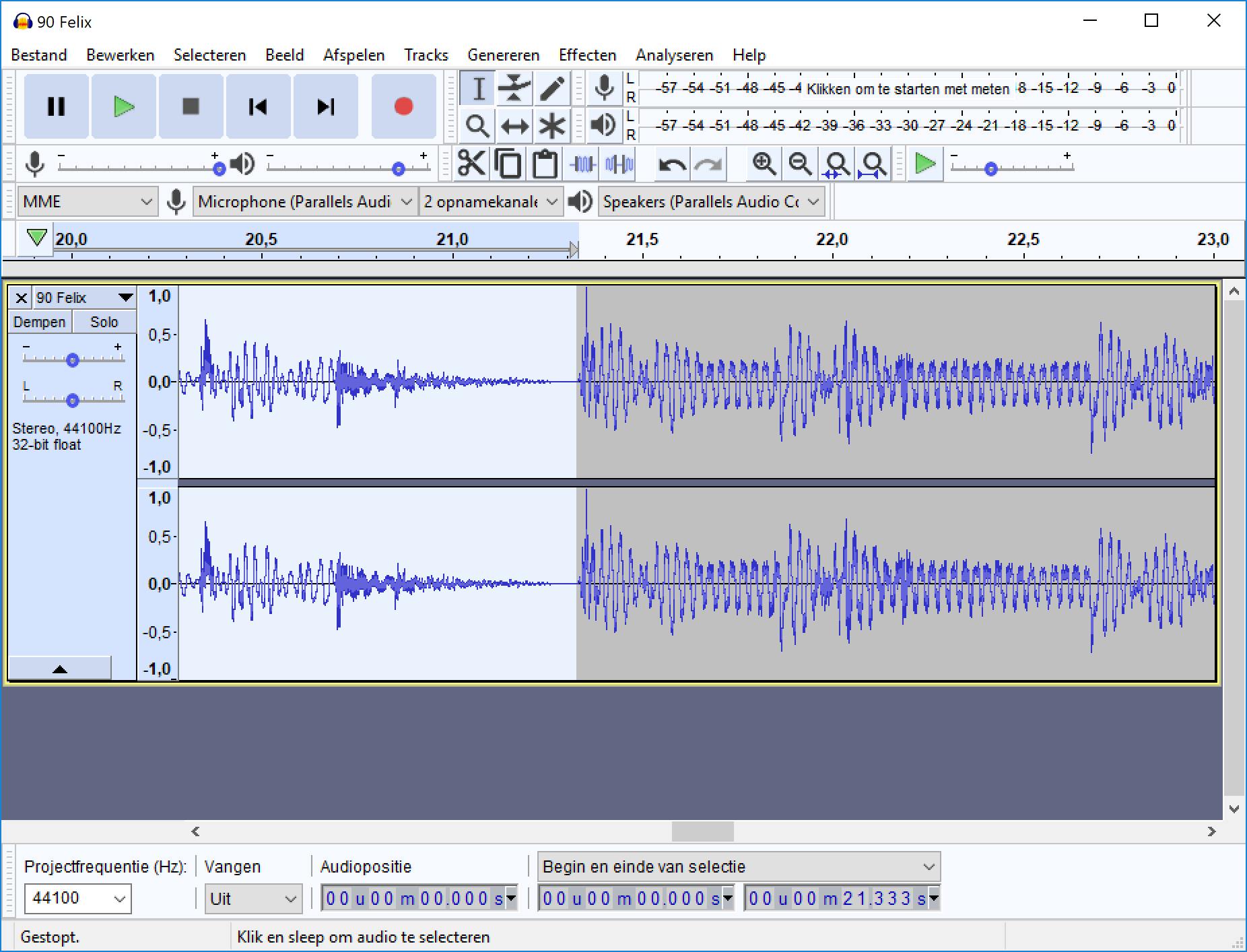Open the 90 Felix track name menu
Screen dimensions: 1247x952
pyautogui.click(x=83, y=298)
